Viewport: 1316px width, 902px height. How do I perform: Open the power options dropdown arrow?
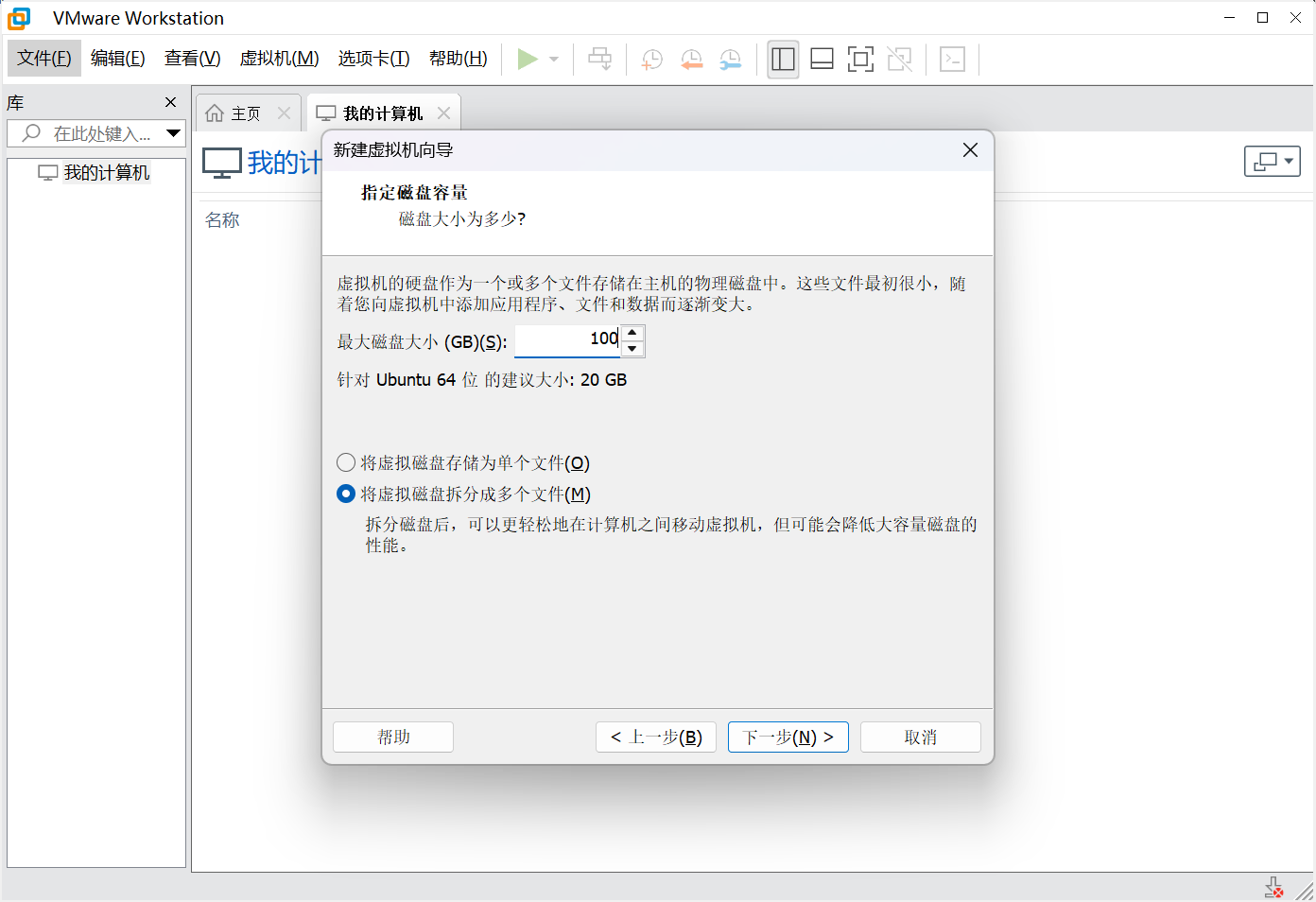[554, 60]
